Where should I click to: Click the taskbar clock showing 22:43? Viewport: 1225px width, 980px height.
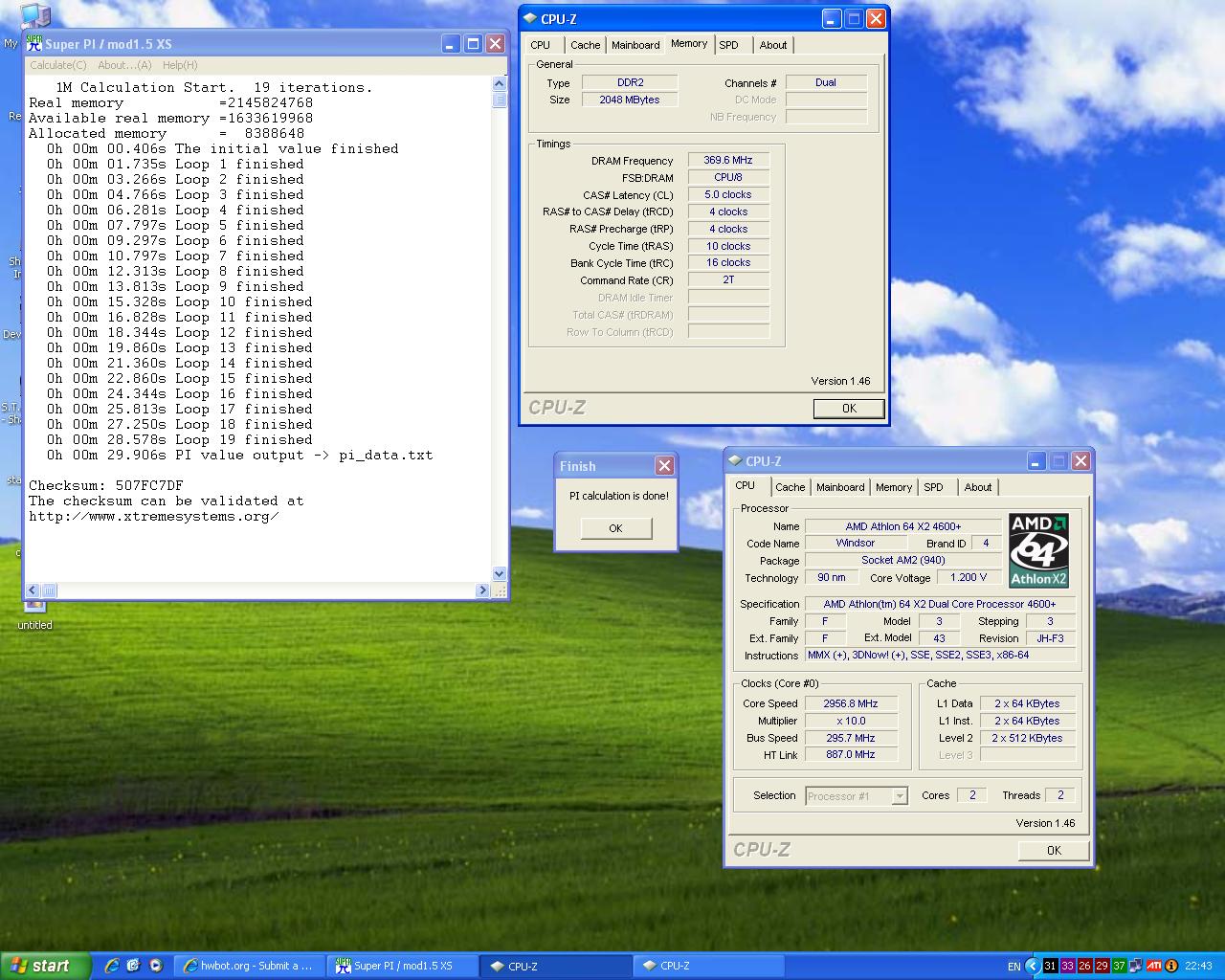(x=1198, y=967)
